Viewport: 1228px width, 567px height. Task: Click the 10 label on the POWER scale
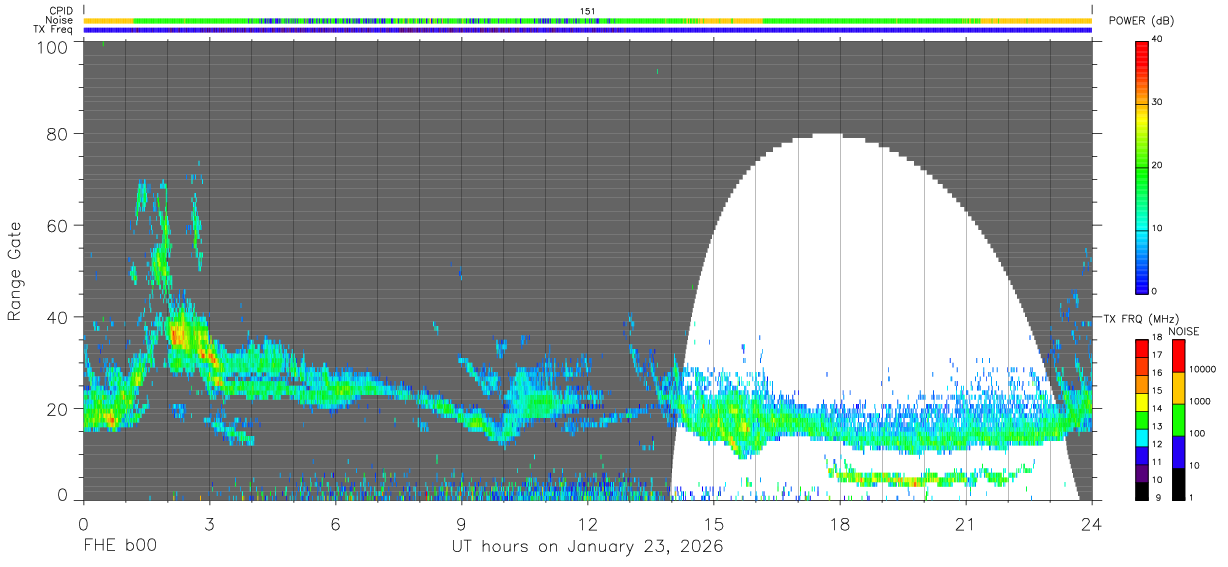coord(1158,228)
